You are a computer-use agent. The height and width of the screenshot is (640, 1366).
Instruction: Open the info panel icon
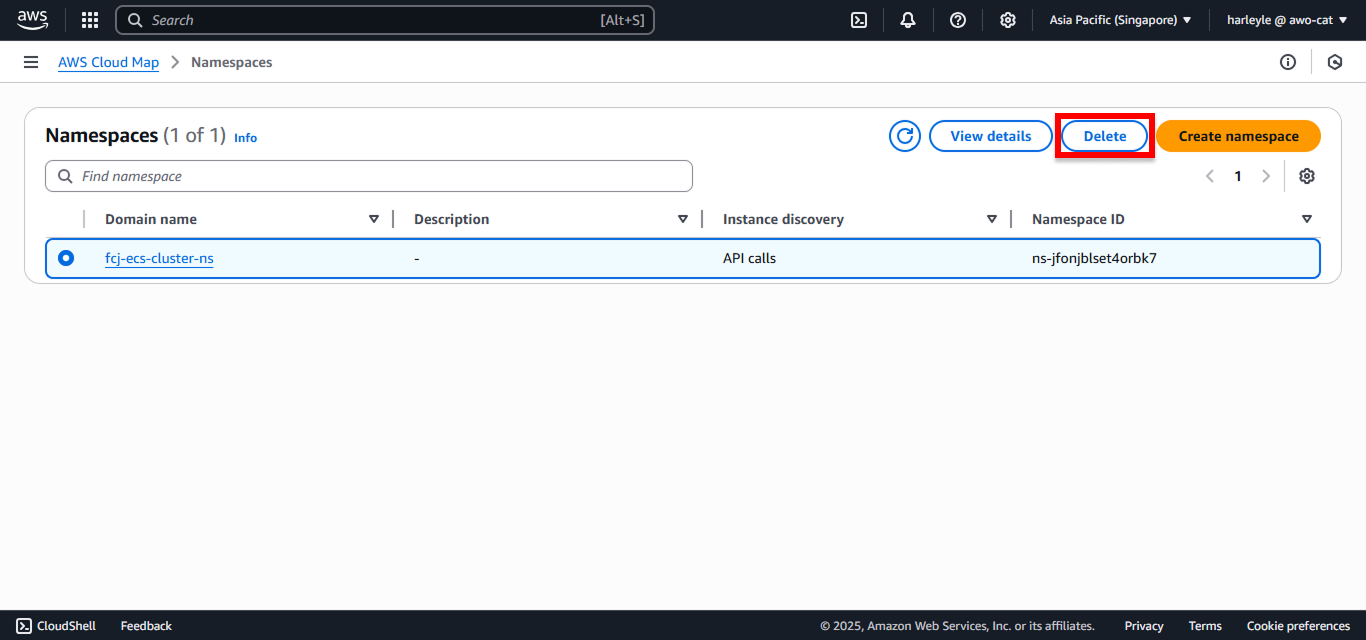(1288, 62)
